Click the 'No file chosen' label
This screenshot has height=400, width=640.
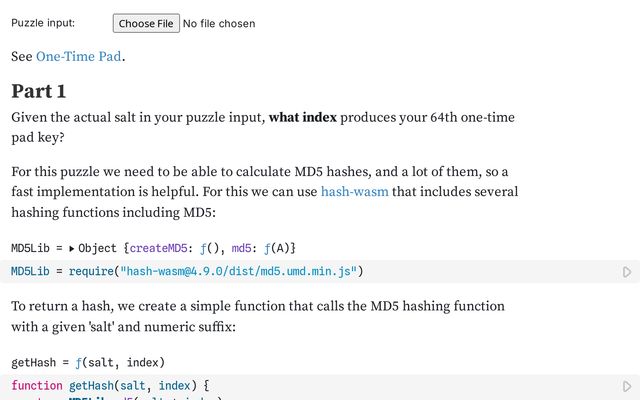pos(219,23)
